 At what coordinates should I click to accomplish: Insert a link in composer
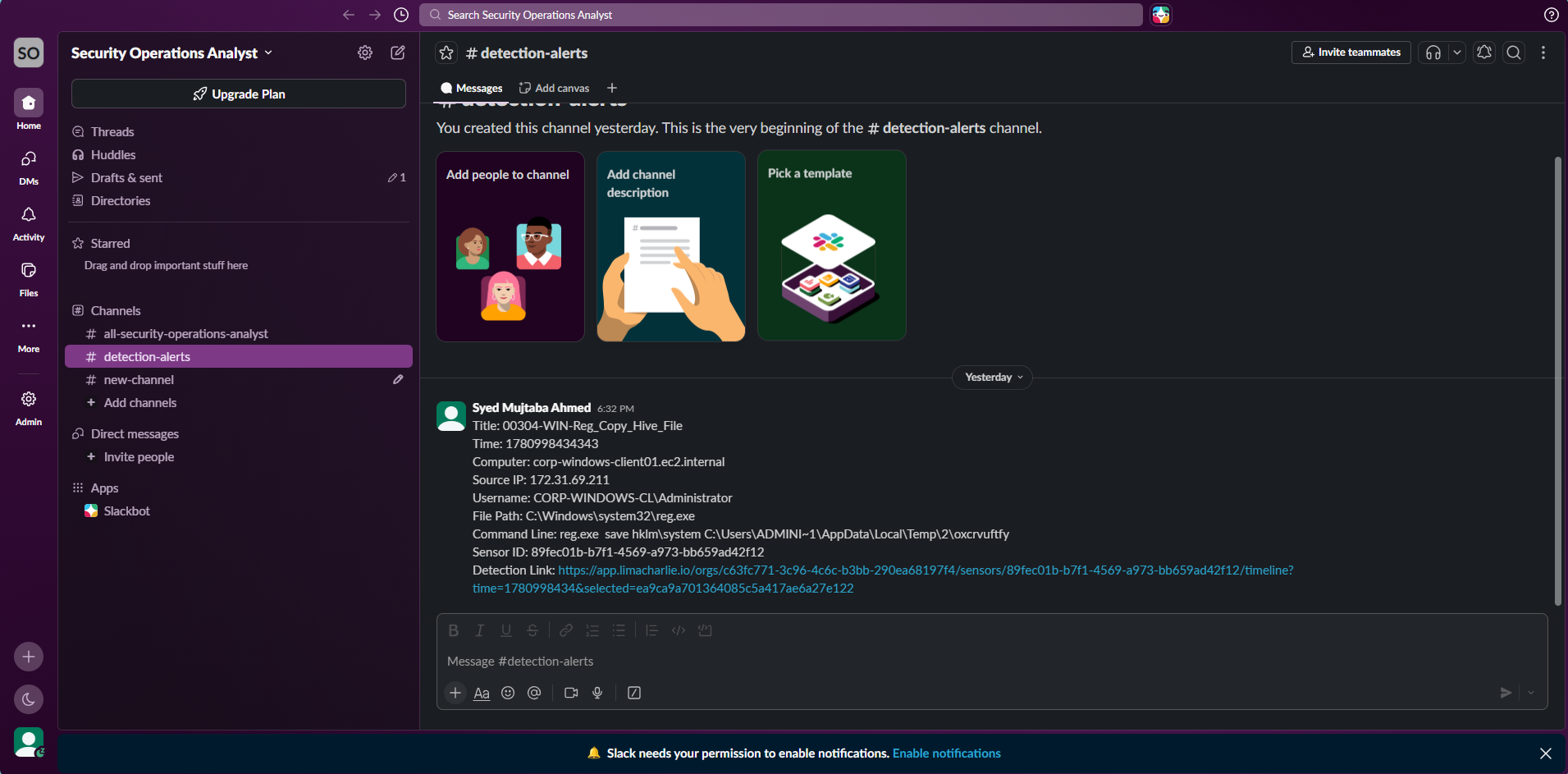point(566,630)
